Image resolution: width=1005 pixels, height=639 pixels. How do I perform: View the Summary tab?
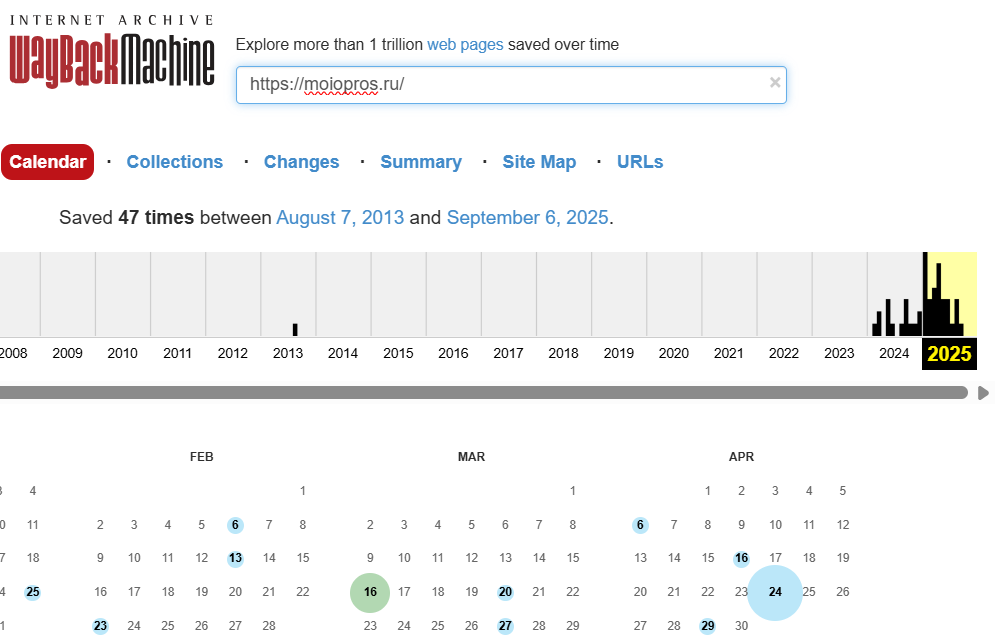pyautogui.click(x=420, y=162)
